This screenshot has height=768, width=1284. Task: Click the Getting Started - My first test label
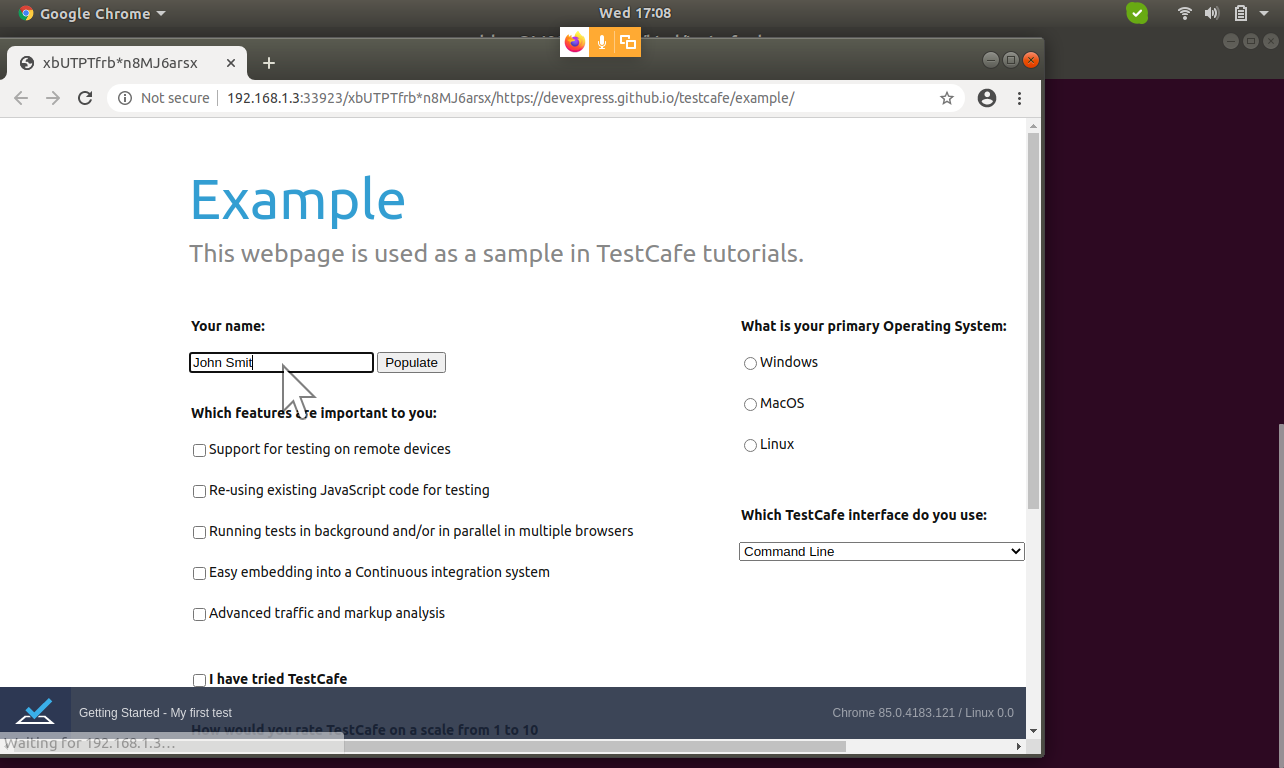155,713
